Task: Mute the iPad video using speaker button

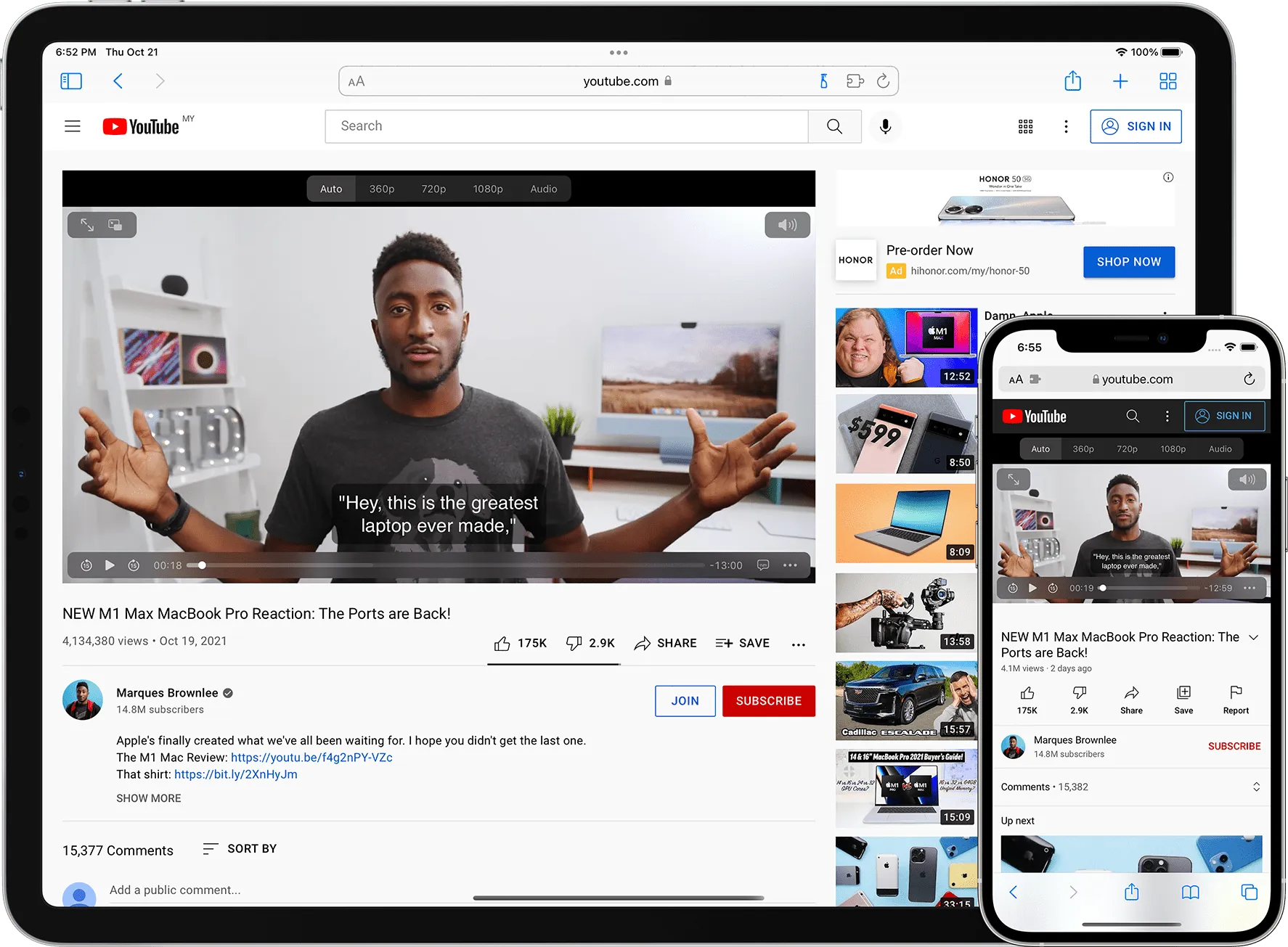Action: point(787,225)
